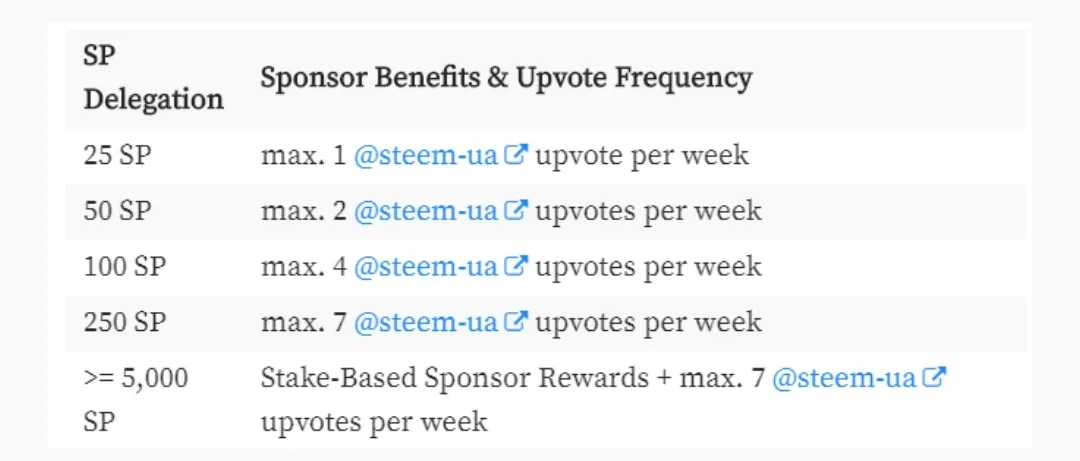Click external-link icon in Stake-Based Sponsor Rewards row

(x=935, y=377)
